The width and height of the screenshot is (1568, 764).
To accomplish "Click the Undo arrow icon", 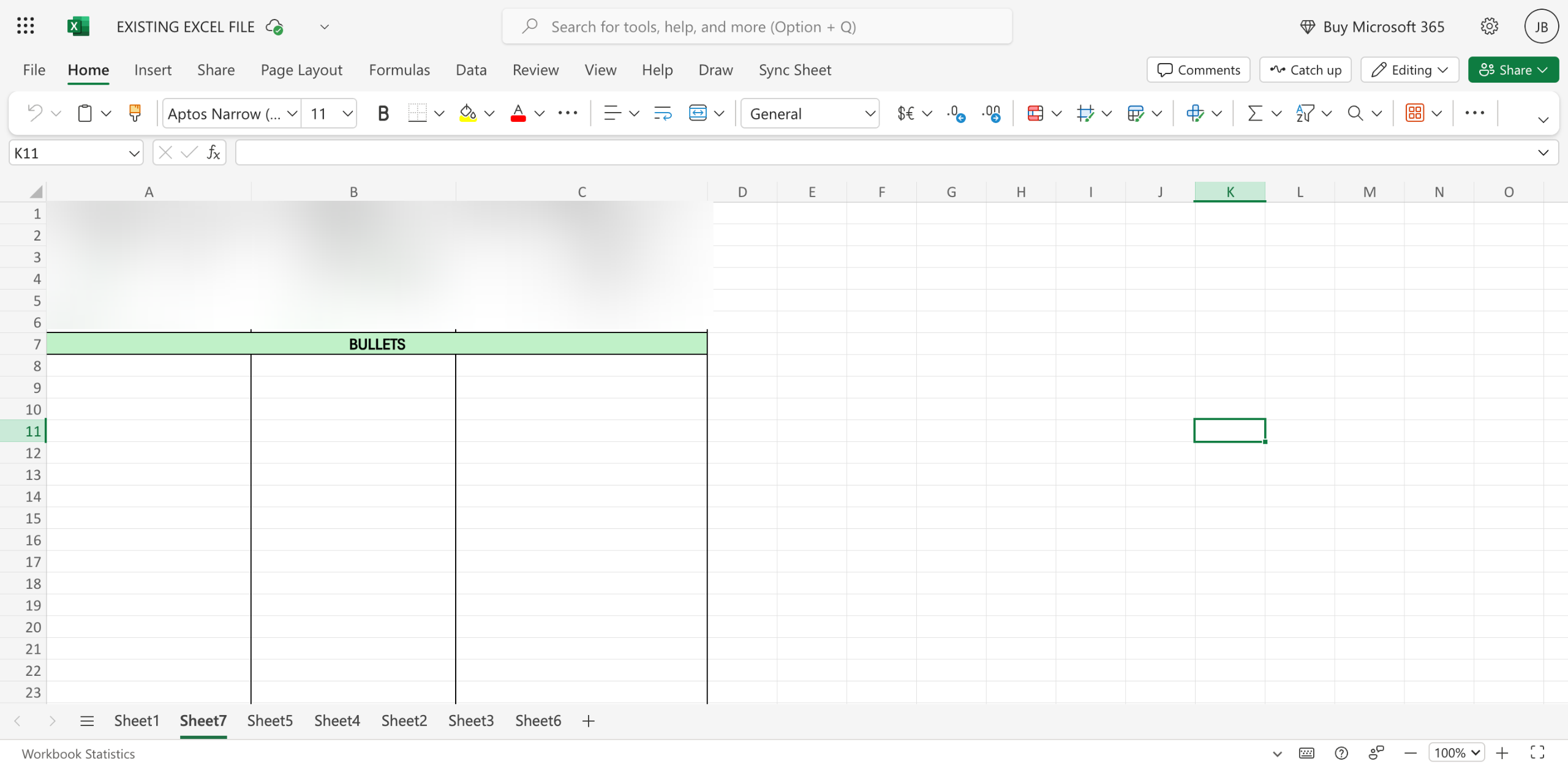I will coord(35,113).
